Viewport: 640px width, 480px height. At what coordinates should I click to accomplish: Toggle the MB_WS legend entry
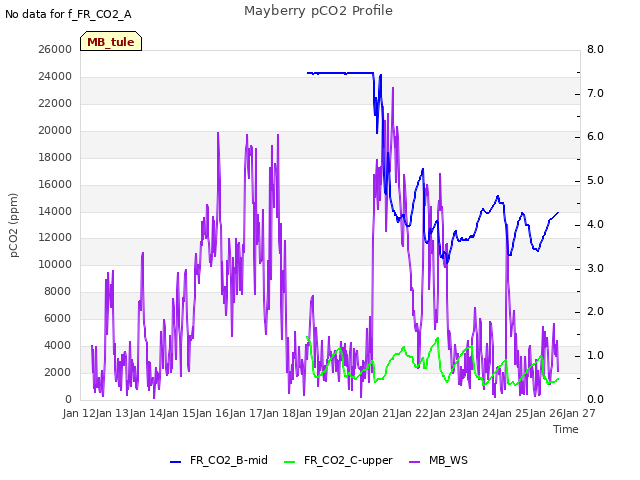click(x=438, y=460)
